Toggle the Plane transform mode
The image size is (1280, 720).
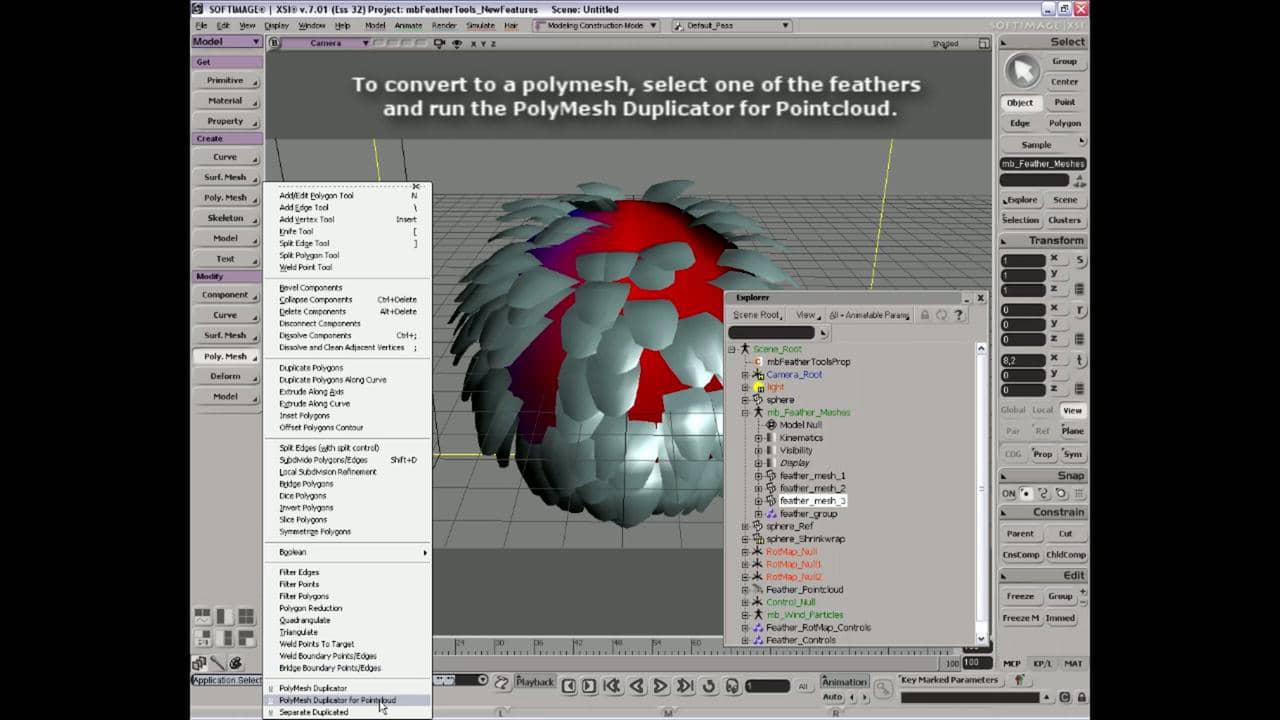(x=1072, y=431)
